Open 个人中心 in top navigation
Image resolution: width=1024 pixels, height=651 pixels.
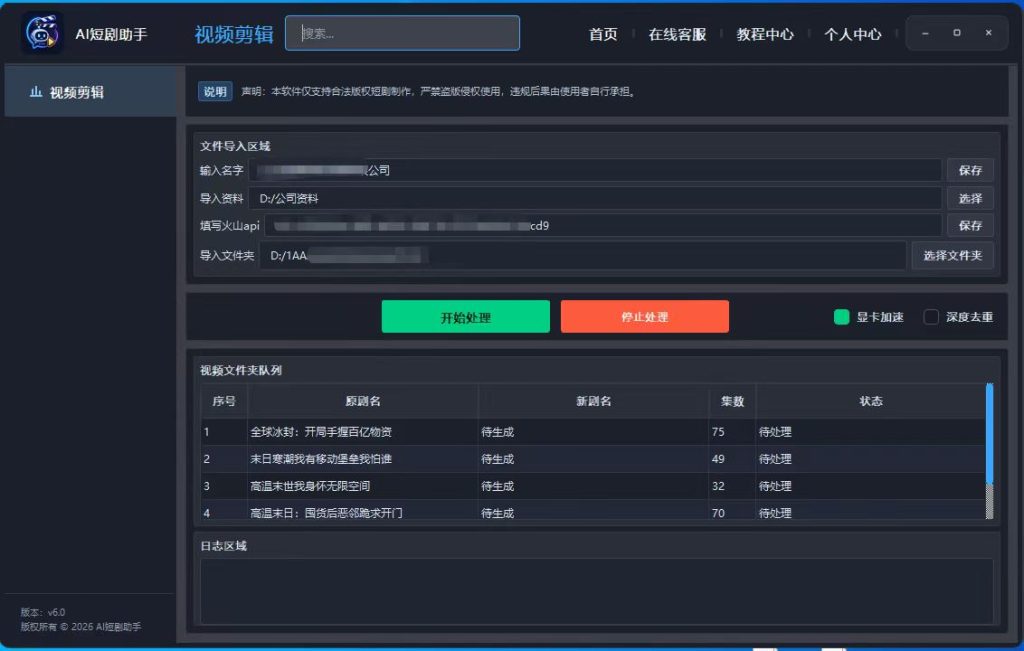tap(852, 35)
